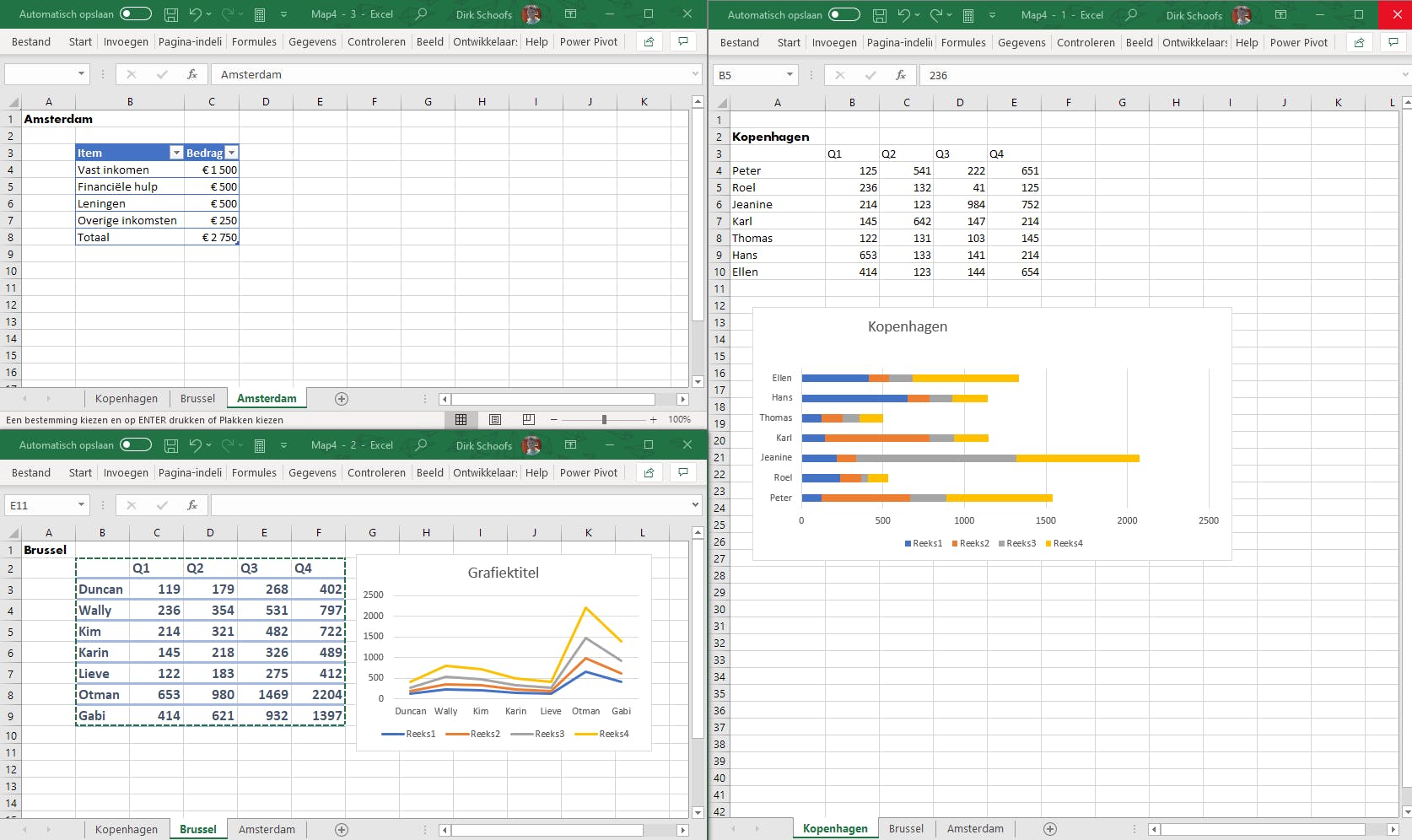Click Share icon in Map4 - 2 ribbon

click(x=649, y=472)
